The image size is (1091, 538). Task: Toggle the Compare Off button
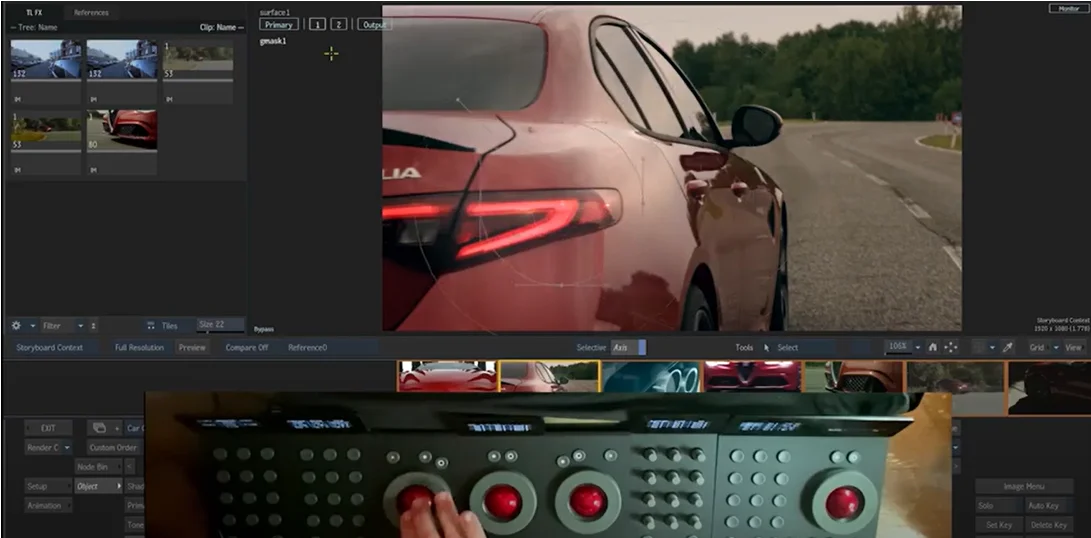tap(246, 347)
